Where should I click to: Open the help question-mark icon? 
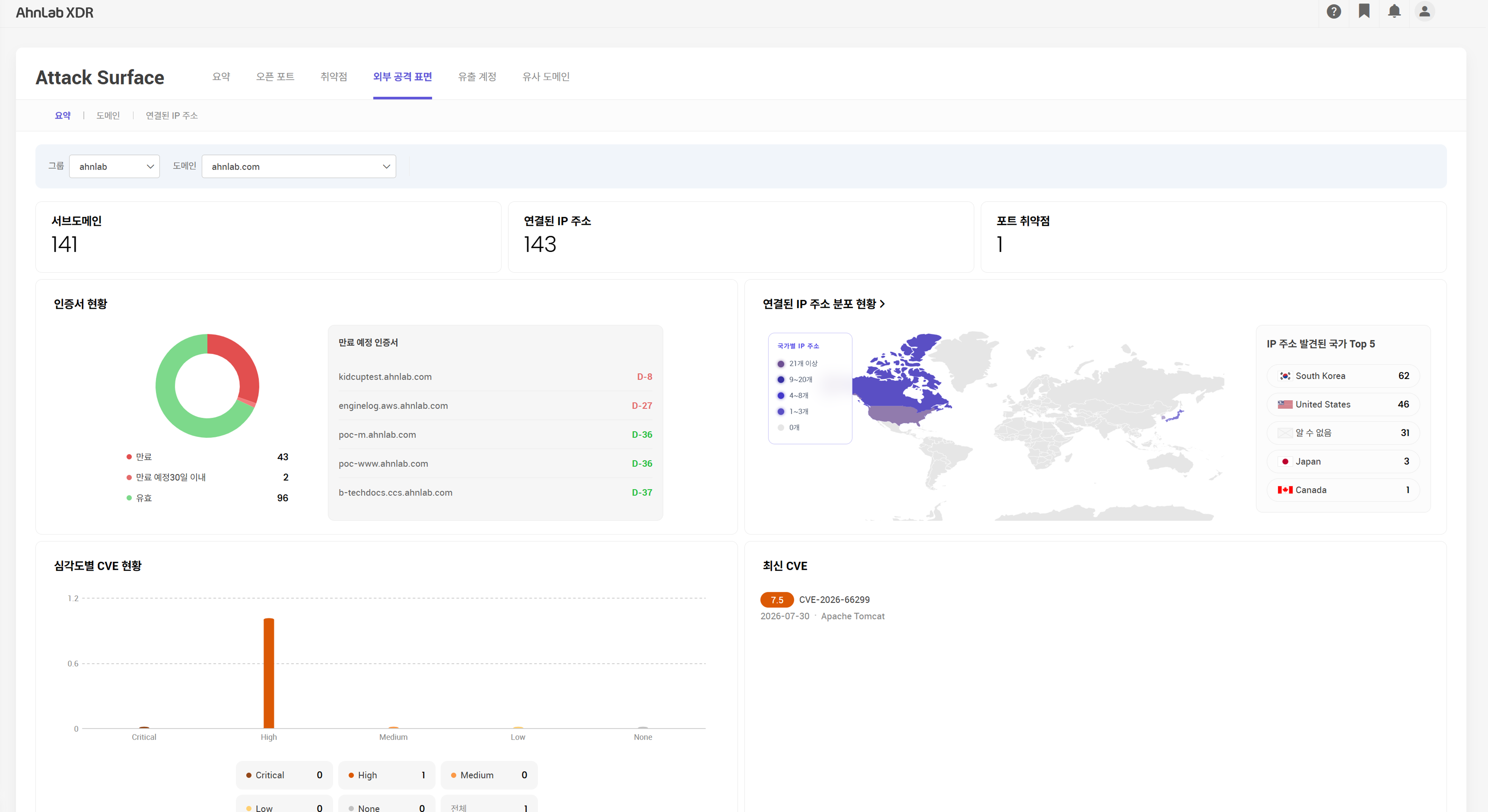coord(1333,11)
